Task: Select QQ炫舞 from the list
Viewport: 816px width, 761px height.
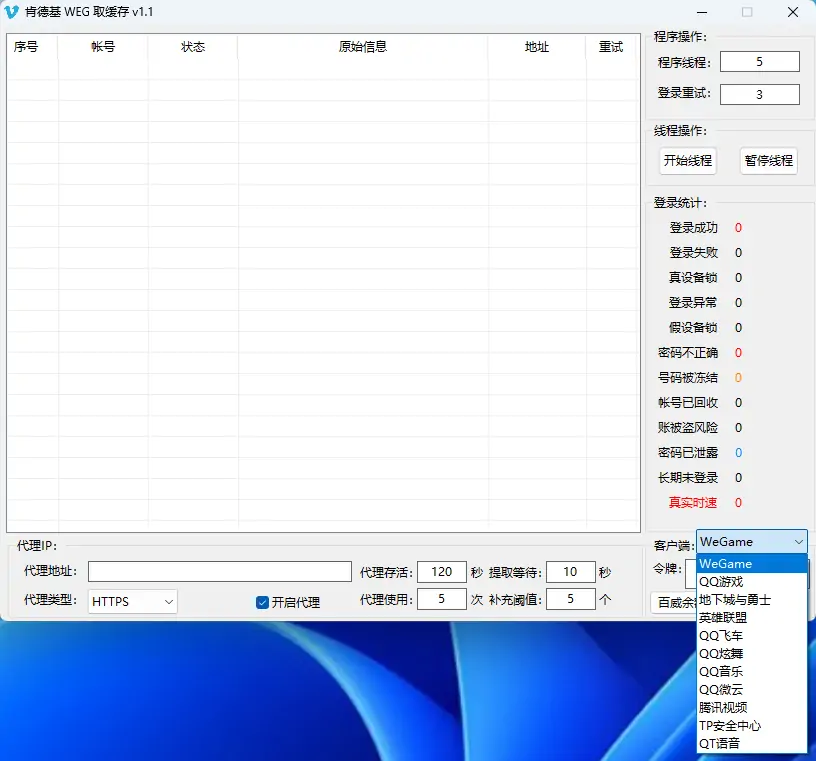Action: coord(751,654)
